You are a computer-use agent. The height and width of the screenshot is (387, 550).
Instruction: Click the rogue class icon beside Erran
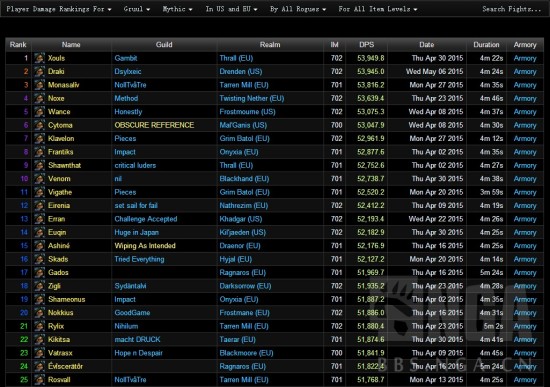point(40,219)
